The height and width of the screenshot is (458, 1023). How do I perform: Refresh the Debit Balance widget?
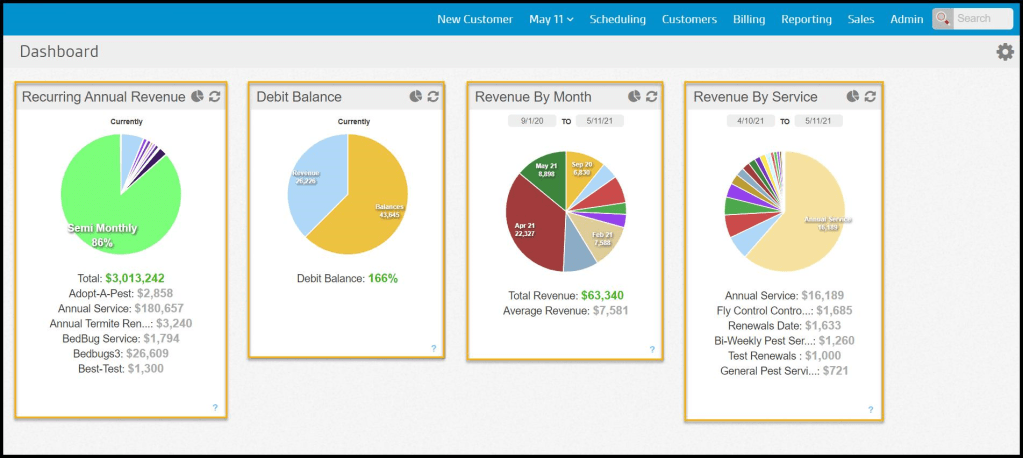pos(433,97)
